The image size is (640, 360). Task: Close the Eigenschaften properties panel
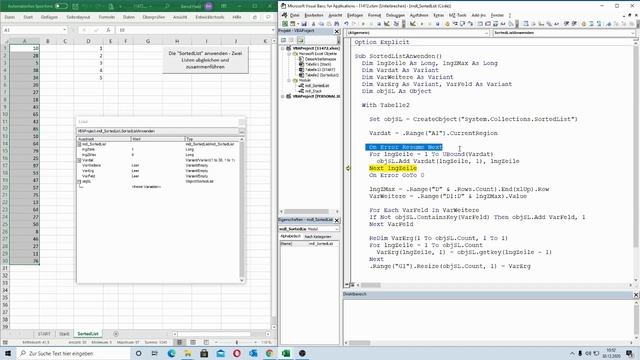(x=337, y=220)
